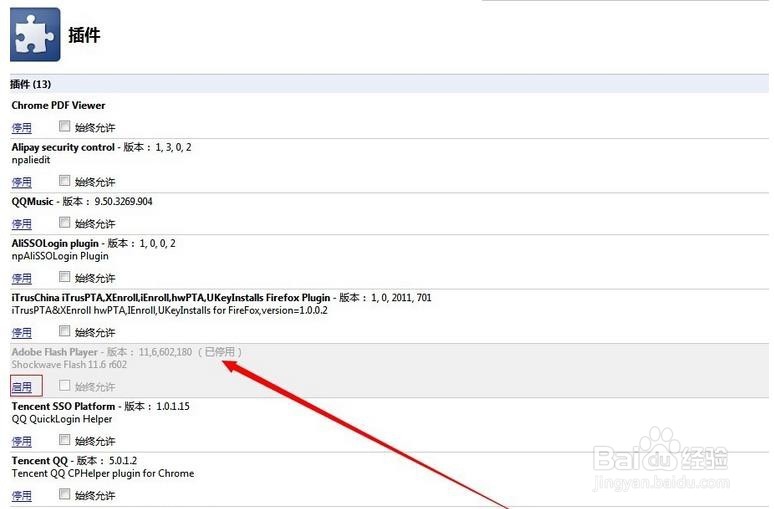Check 始终允许 for AliSSOLogin plugin
Viewport: 774px width, 509px height.
65,277
